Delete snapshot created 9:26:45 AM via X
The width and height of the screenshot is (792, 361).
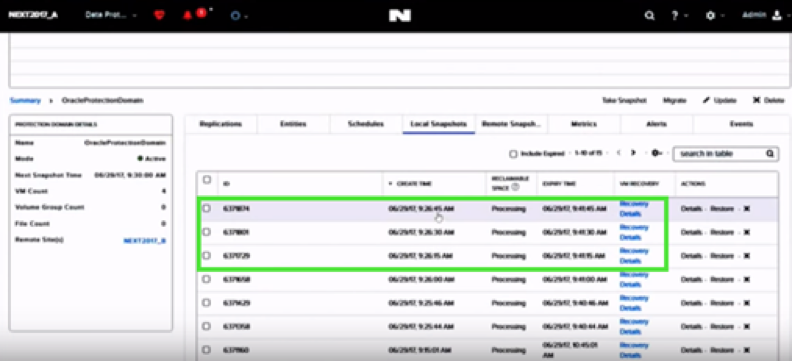(747, 209)
